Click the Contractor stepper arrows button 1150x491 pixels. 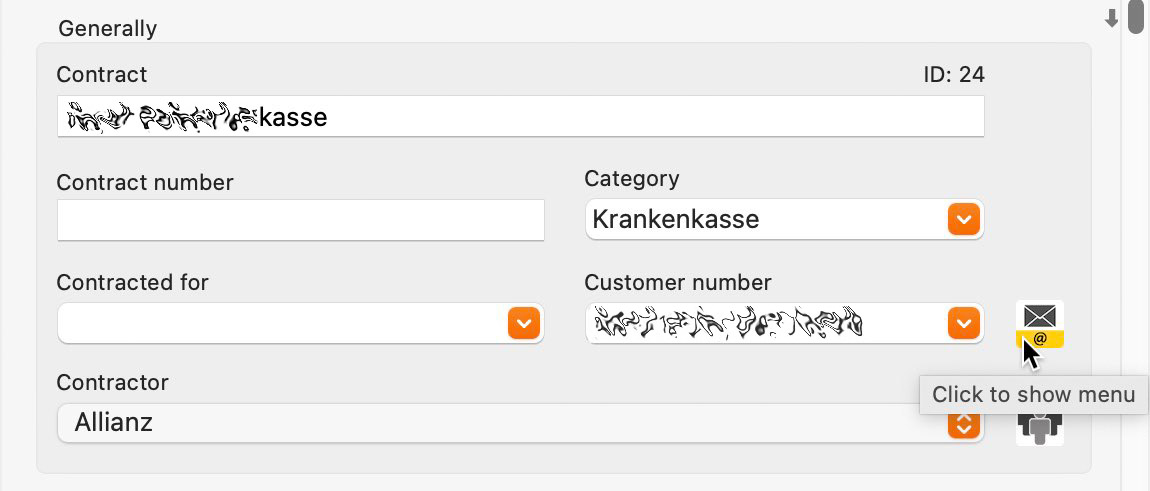[x=964, y=424]
